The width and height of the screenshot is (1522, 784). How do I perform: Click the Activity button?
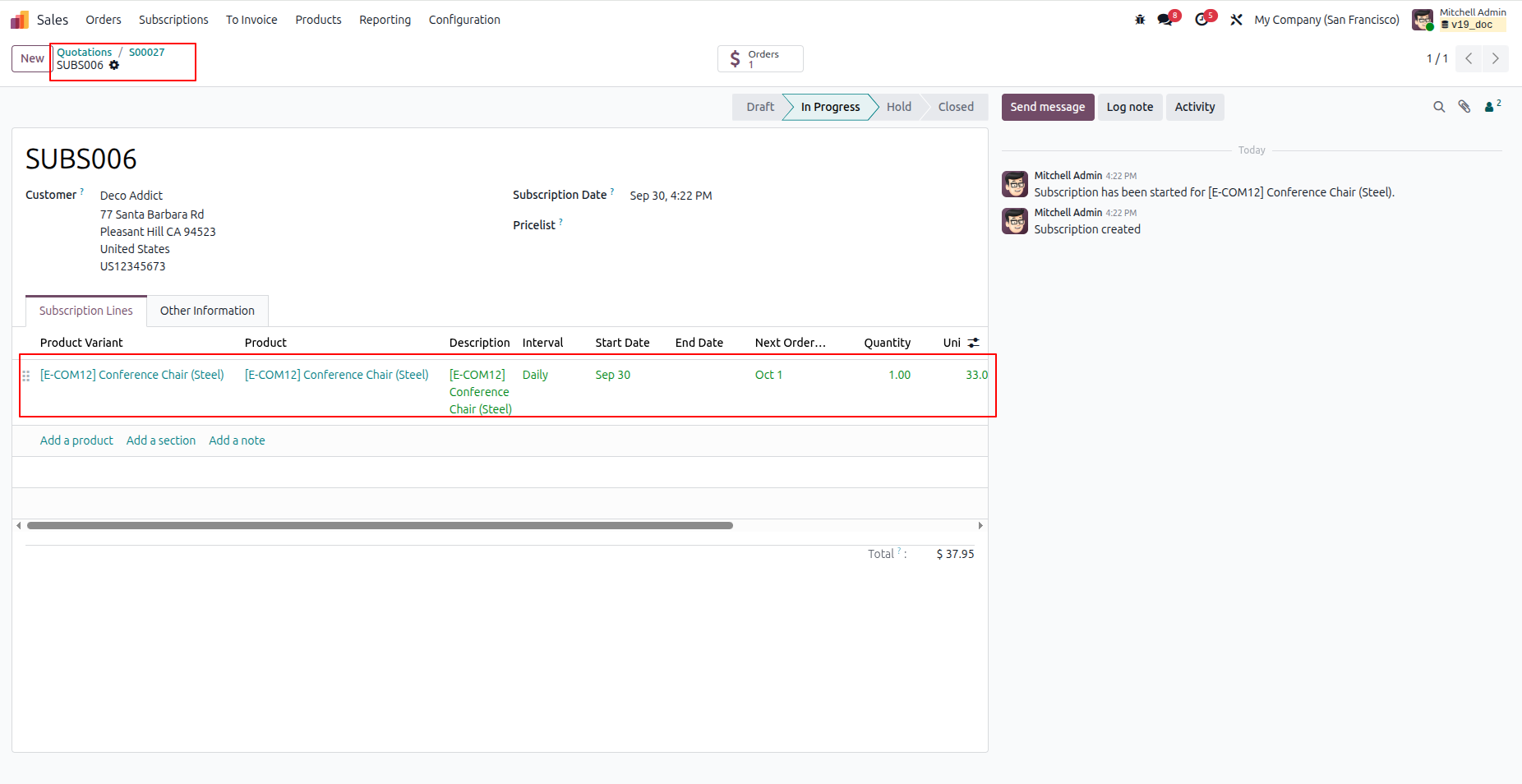[x=1195, y=107]
